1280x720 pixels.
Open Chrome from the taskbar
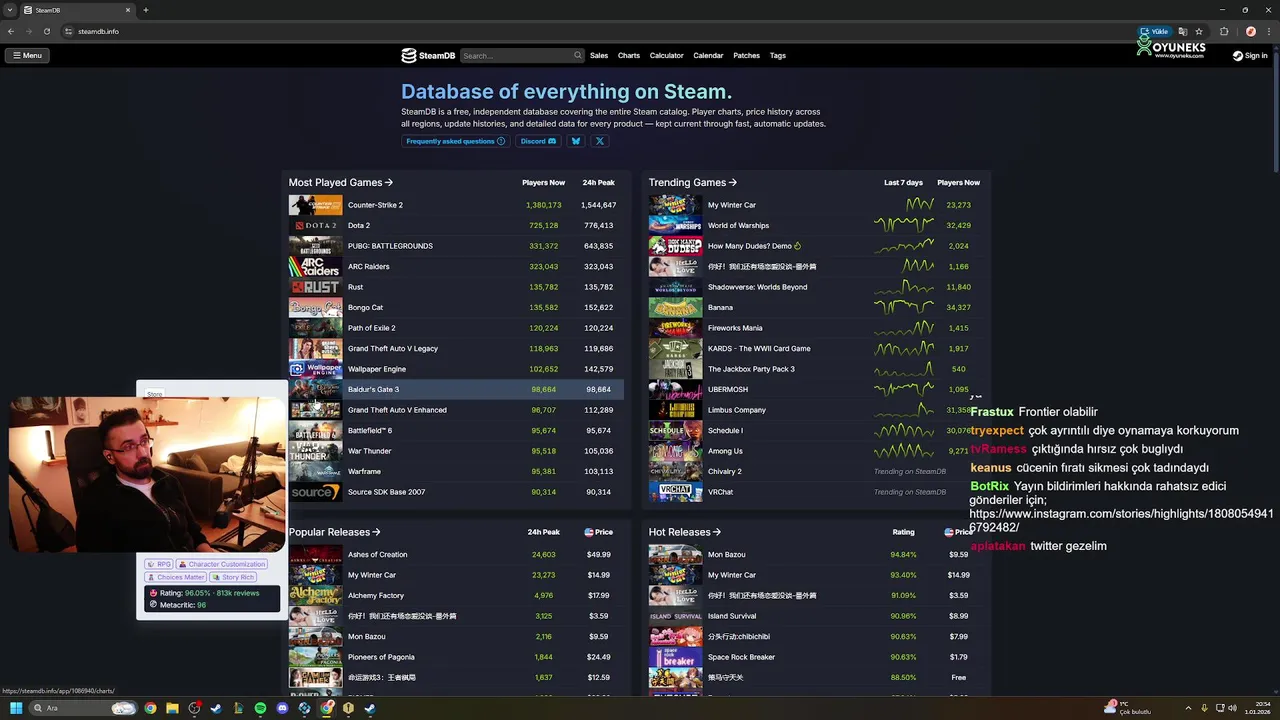[x=150, y=708]
